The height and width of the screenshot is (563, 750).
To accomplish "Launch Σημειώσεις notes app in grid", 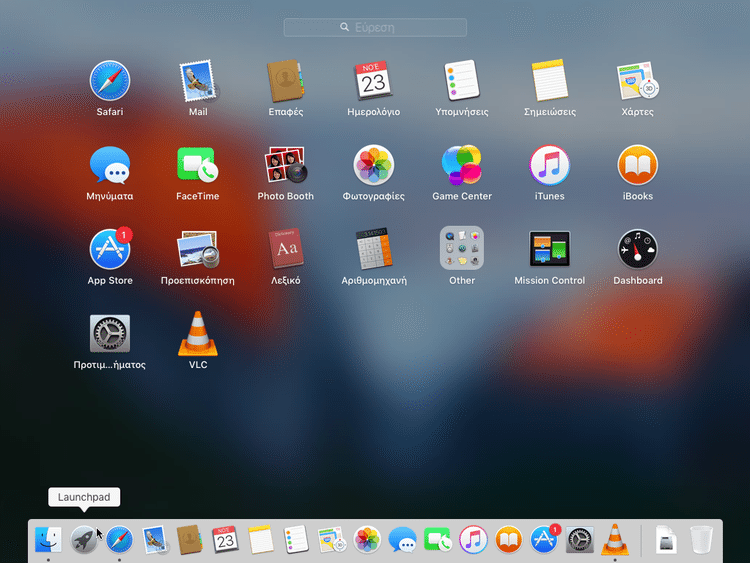I will 550,81.
